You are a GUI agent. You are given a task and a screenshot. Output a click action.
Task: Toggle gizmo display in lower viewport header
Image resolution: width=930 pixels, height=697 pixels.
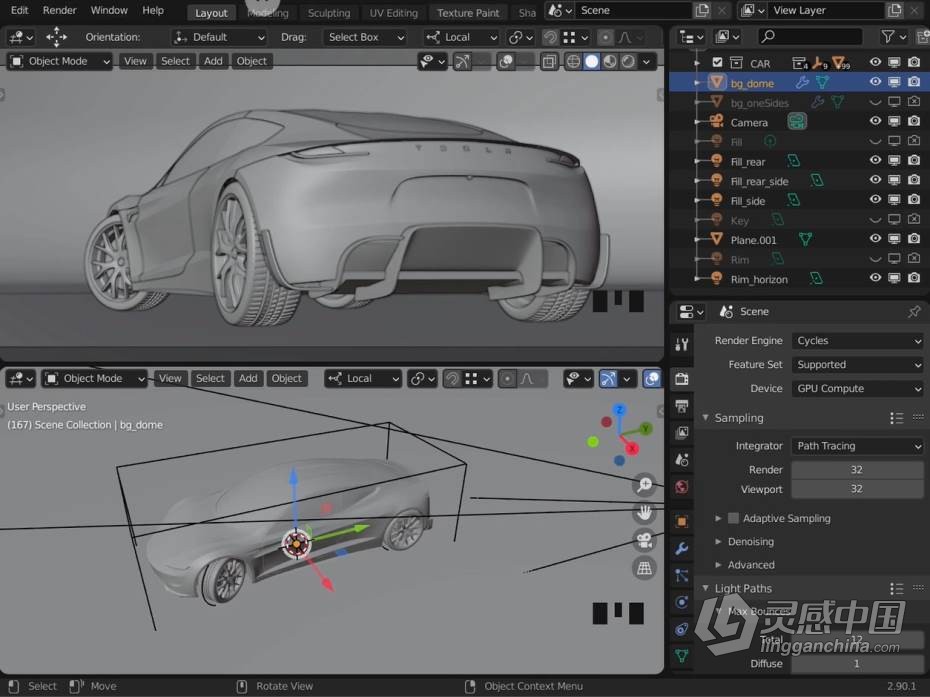click(608, 378)
